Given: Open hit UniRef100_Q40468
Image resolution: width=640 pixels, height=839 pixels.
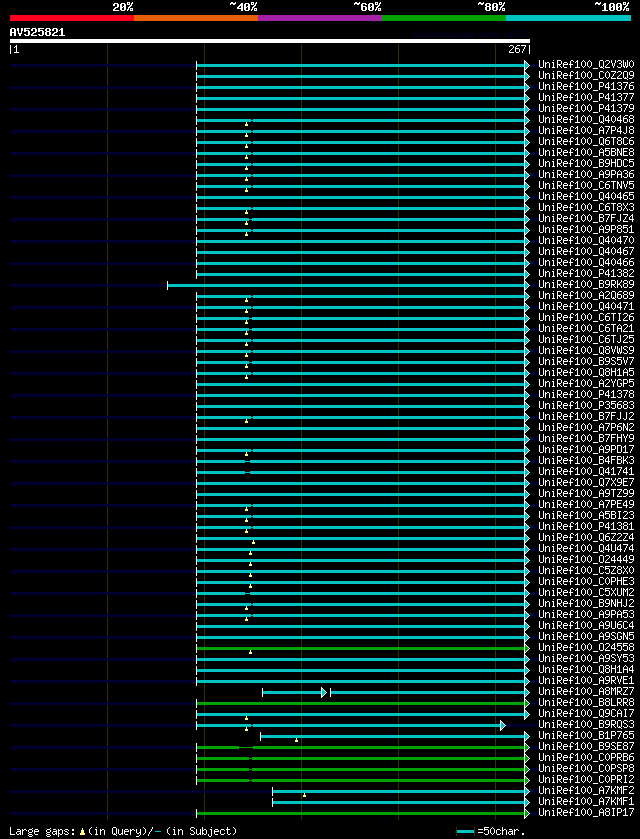Looking at the screenshot, I should (586, 120).
